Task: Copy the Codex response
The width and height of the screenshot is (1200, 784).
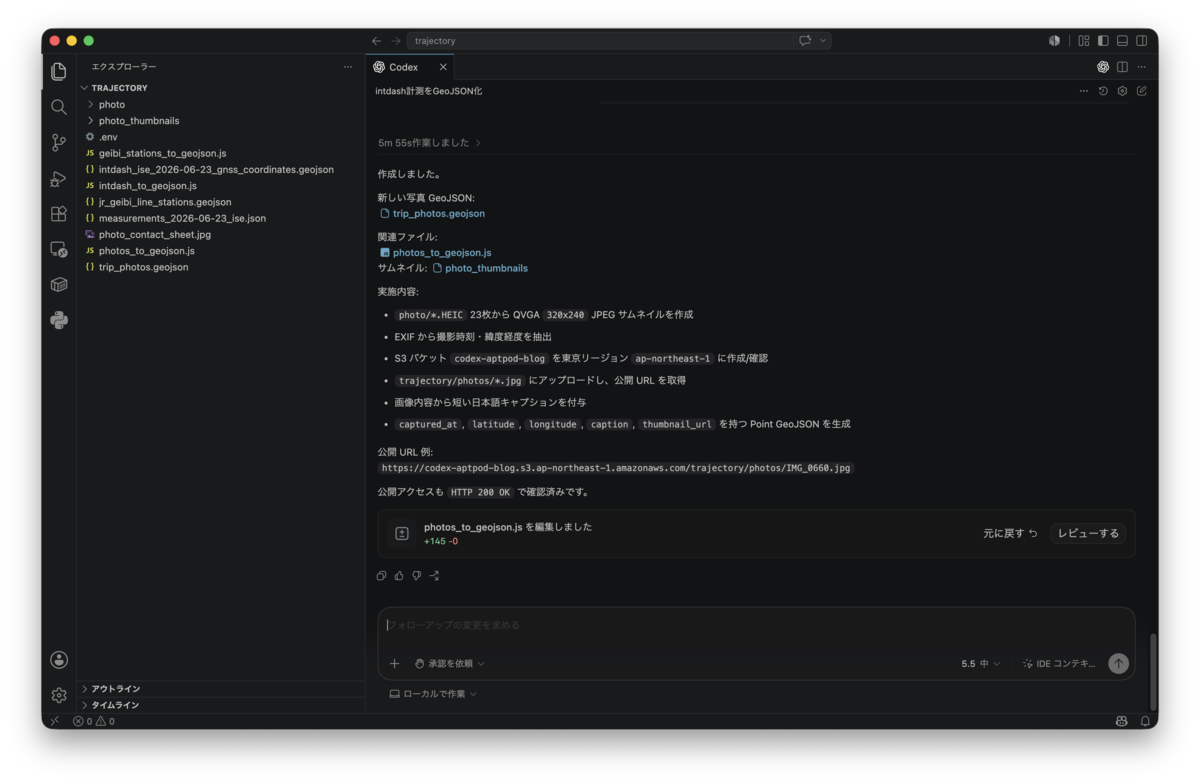Action: (x=381, y=576)
